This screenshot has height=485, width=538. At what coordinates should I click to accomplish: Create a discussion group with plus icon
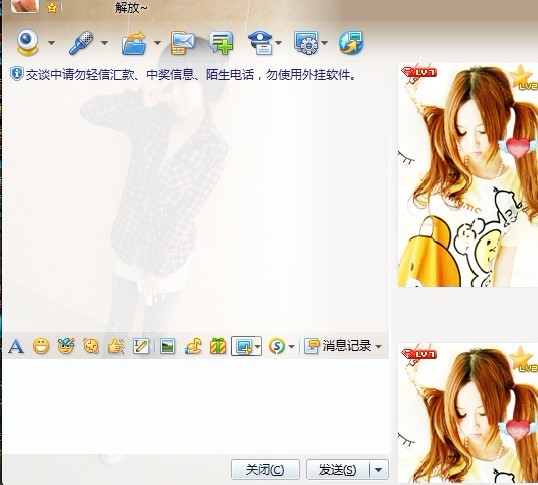click(x=221, y=43)
